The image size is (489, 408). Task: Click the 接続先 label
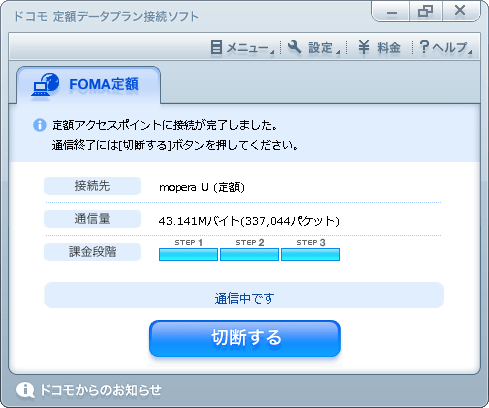pos(92,186)
